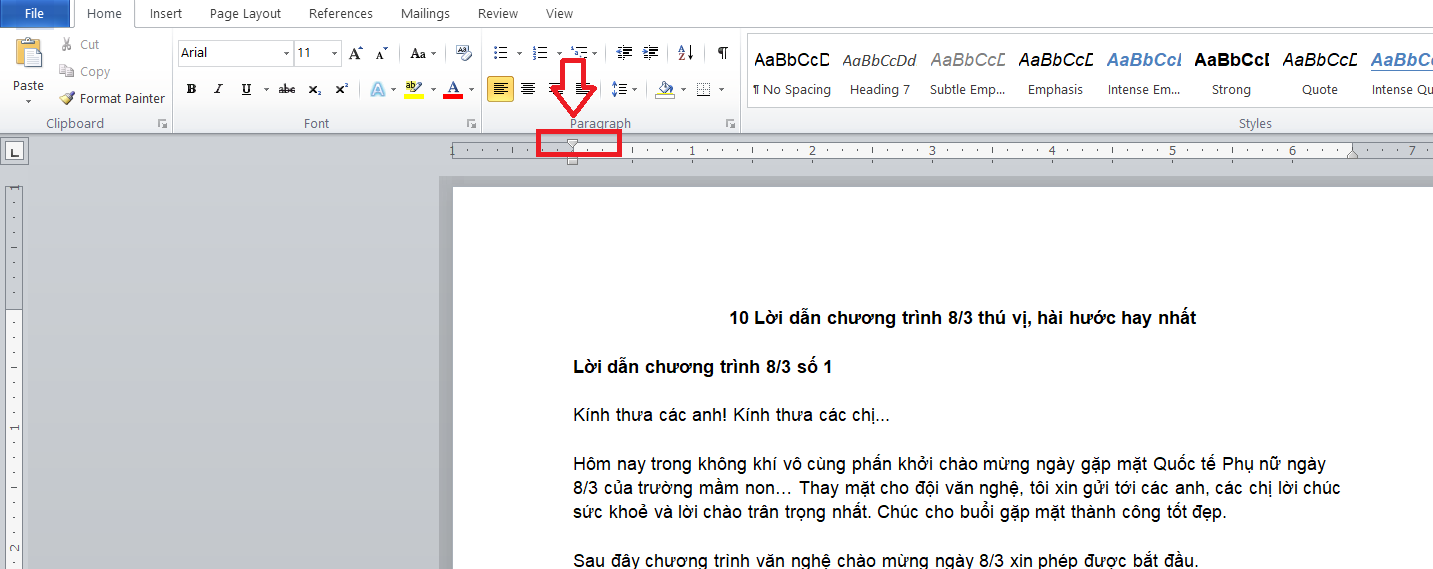Viewport: 1433px width, 569px height.
Task: Open the highlight color dropdown arrow
Action: click(x=433, y=89)
